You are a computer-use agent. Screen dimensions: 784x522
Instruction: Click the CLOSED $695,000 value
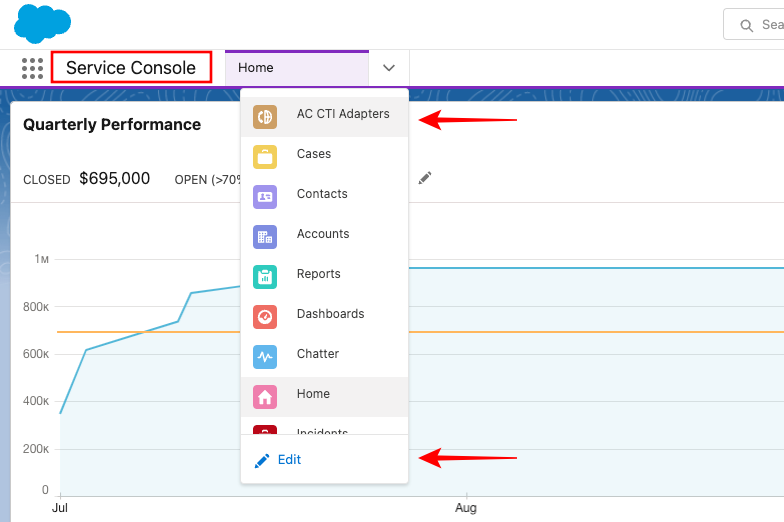pos(114,178)
